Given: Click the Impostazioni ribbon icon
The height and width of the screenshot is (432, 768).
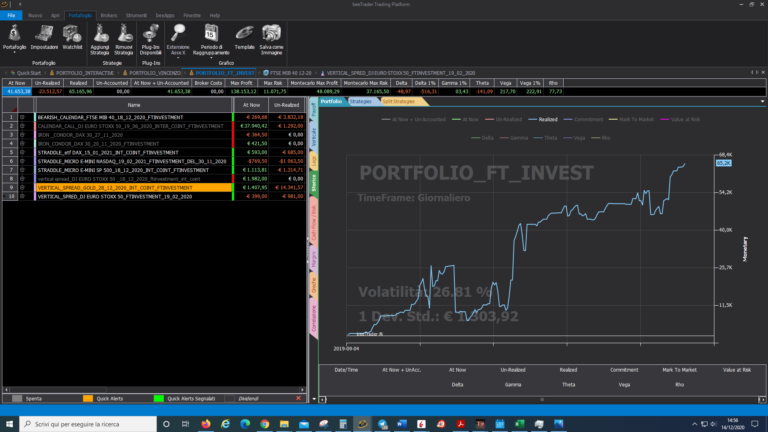Looking at the screenshot, I should point(43,37).
